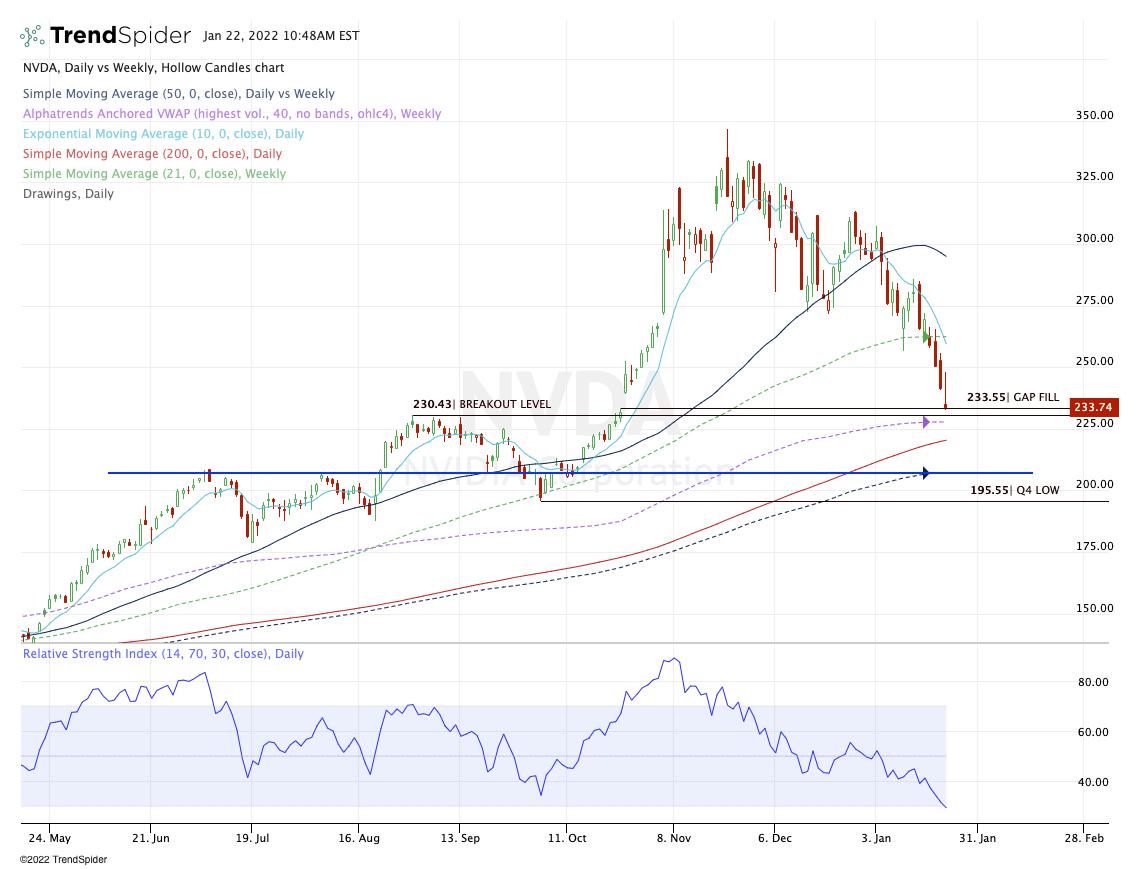Click the TrendSpider brand name text

(121, 36)
